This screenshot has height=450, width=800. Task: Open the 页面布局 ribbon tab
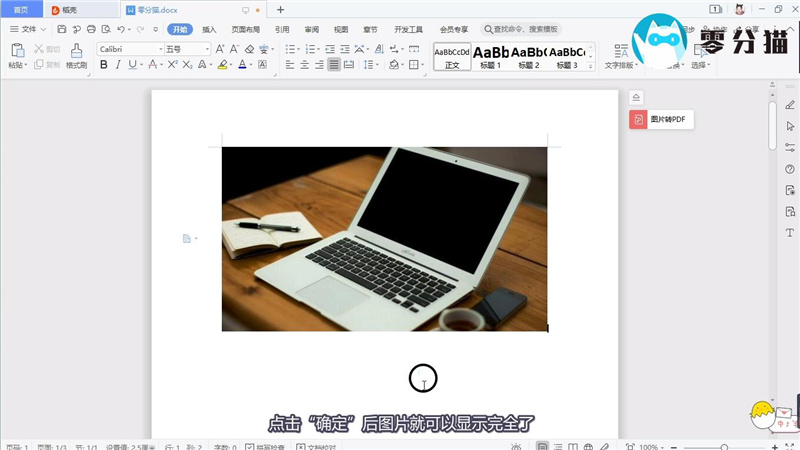245,30
